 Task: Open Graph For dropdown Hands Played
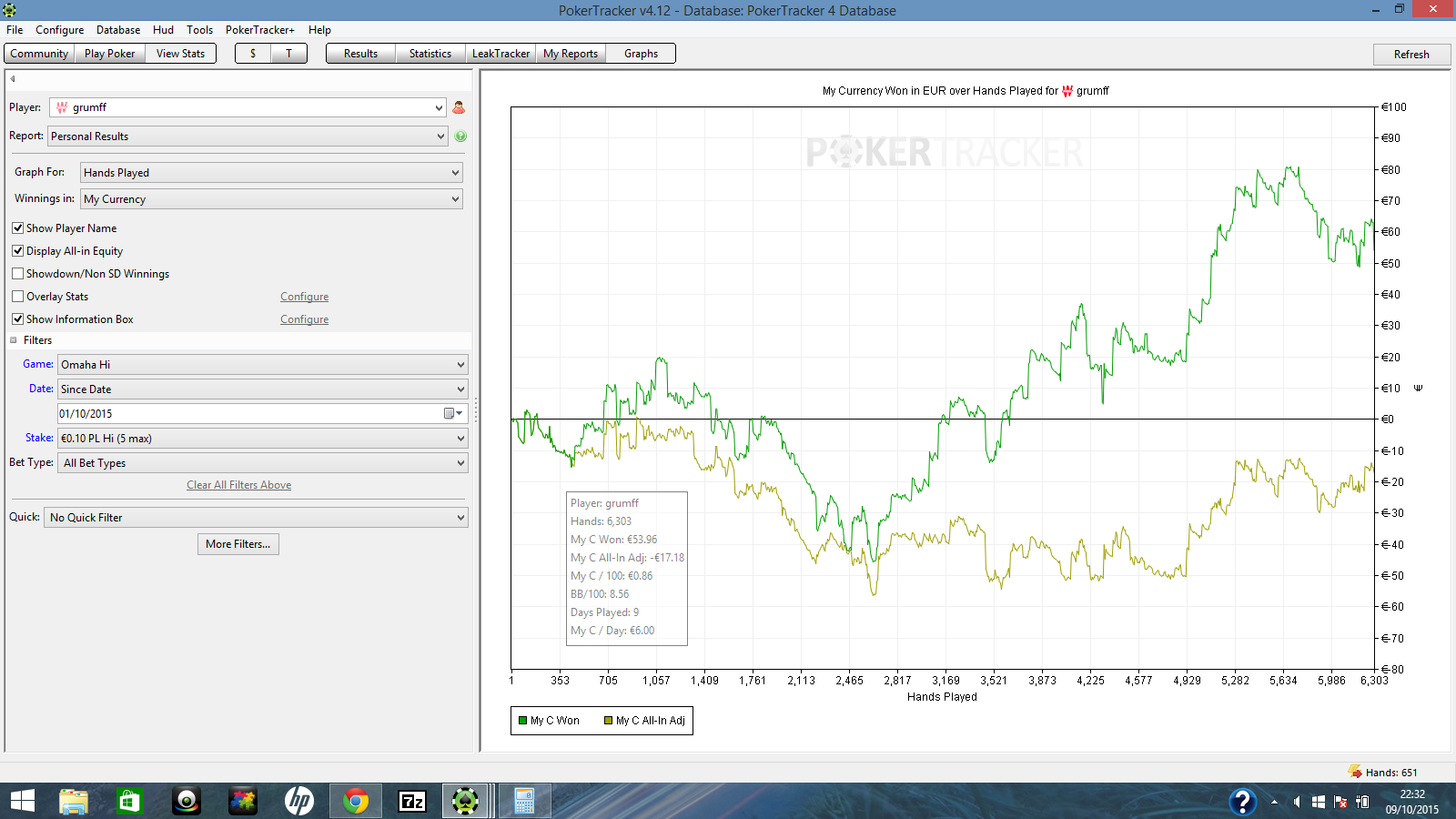(271, 172)
